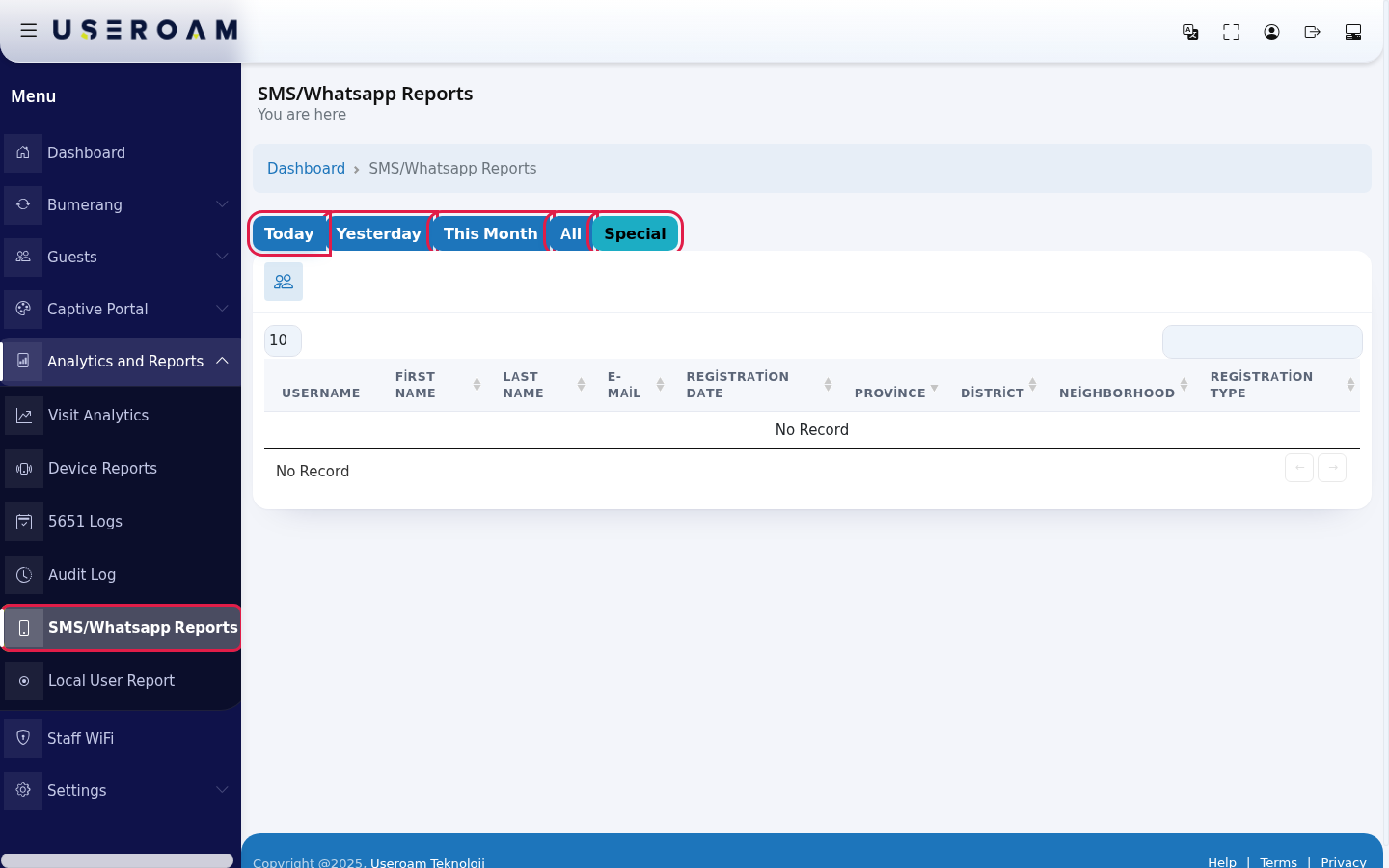Image resolution: width=1389 pixels, height=868 pixels.
Task: Select the All filter tab
Action: pos(570,233)
